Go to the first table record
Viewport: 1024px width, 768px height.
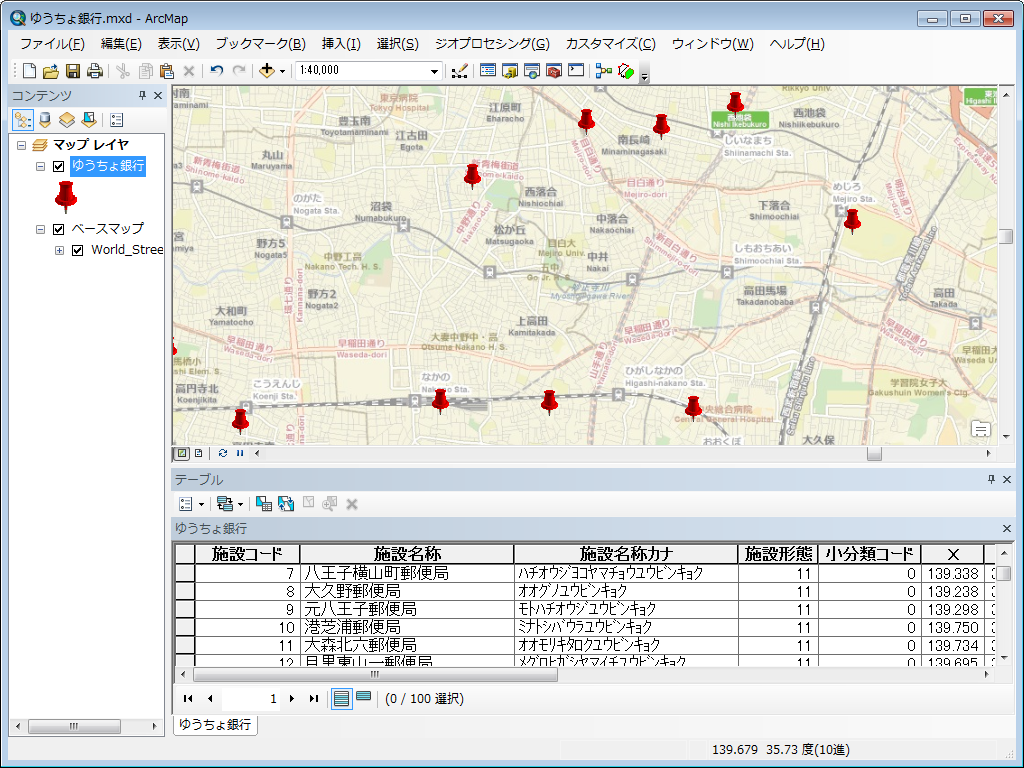[188, 699]
